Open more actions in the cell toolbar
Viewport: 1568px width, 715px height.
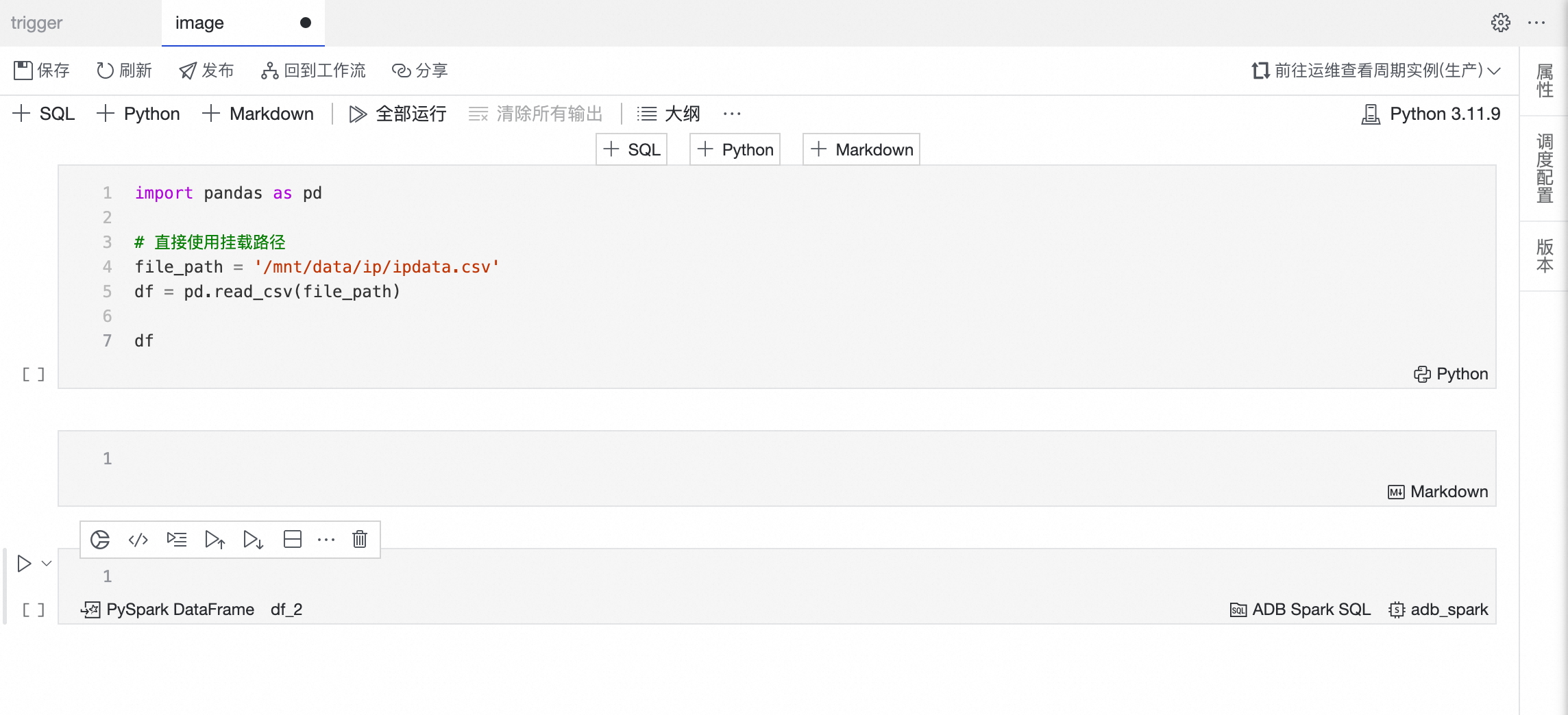point(326,540)
